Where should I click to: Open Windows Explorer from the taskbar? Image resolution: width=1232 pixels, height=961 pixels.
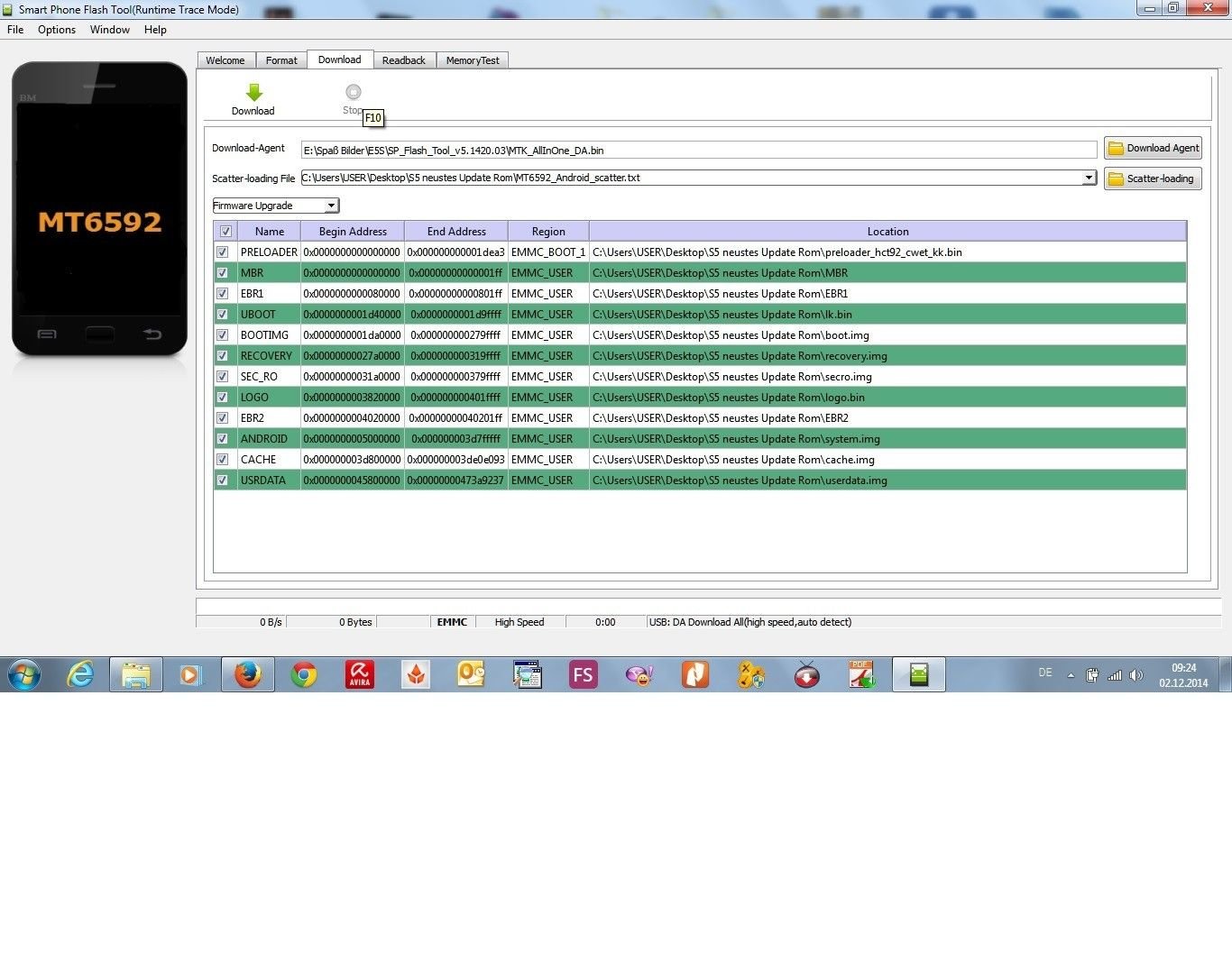(136, 674)
